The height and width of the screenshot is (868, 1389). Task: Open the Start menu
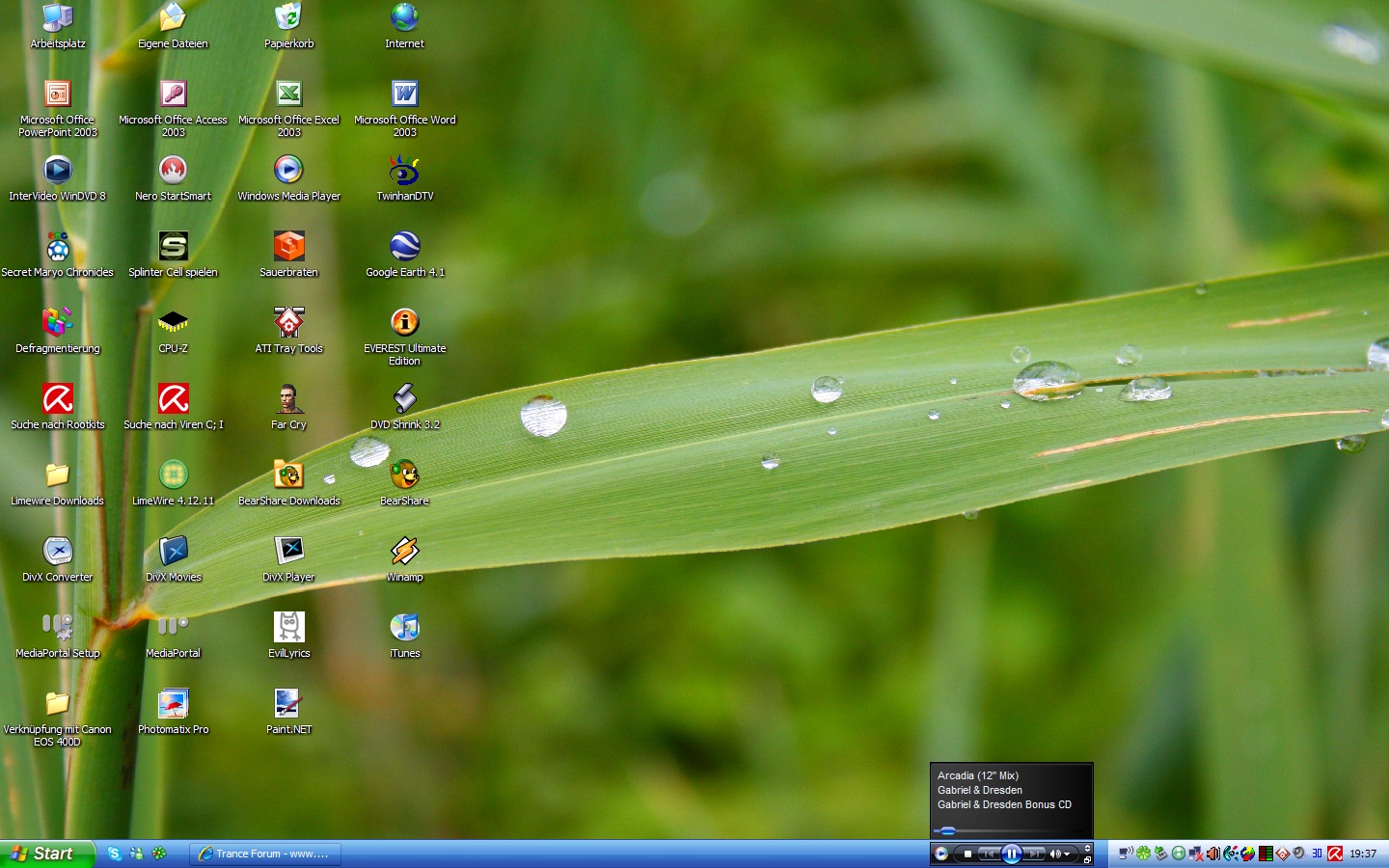[46, 854]
